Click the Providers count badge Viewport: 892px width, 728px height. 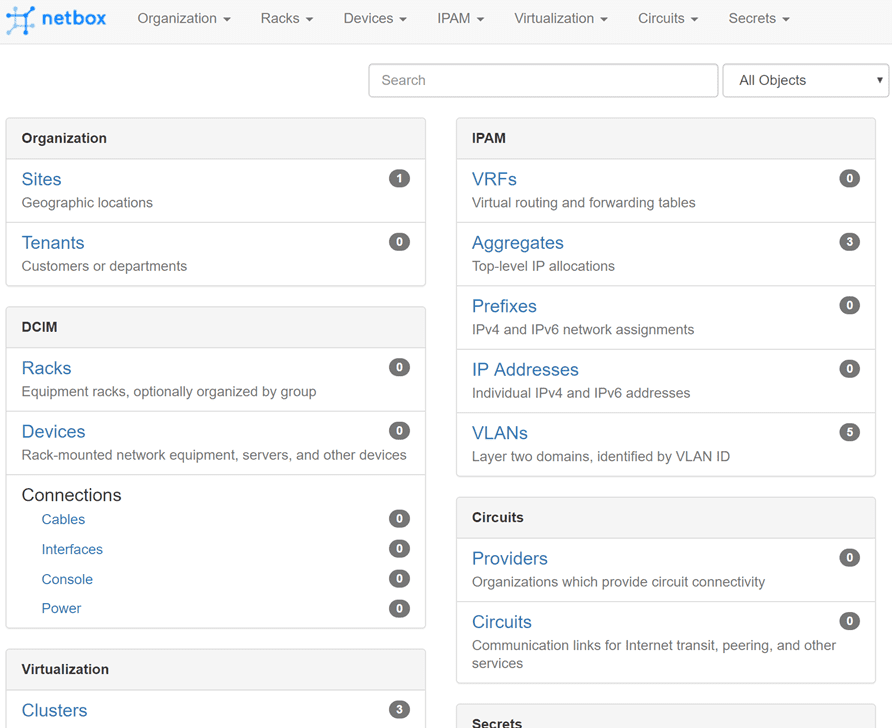click(849, 557)
